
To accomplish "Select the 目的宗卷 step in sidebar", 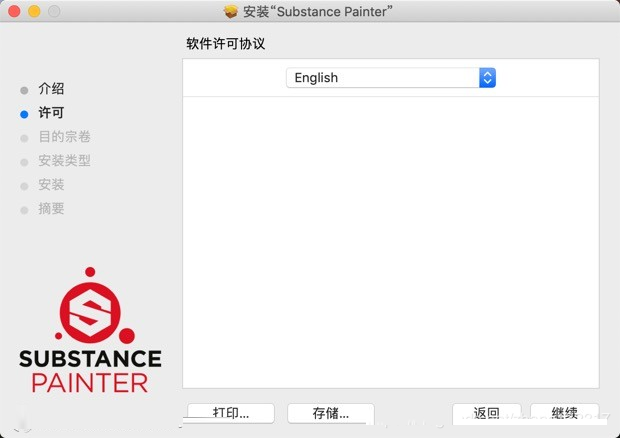I will (64, 137).
